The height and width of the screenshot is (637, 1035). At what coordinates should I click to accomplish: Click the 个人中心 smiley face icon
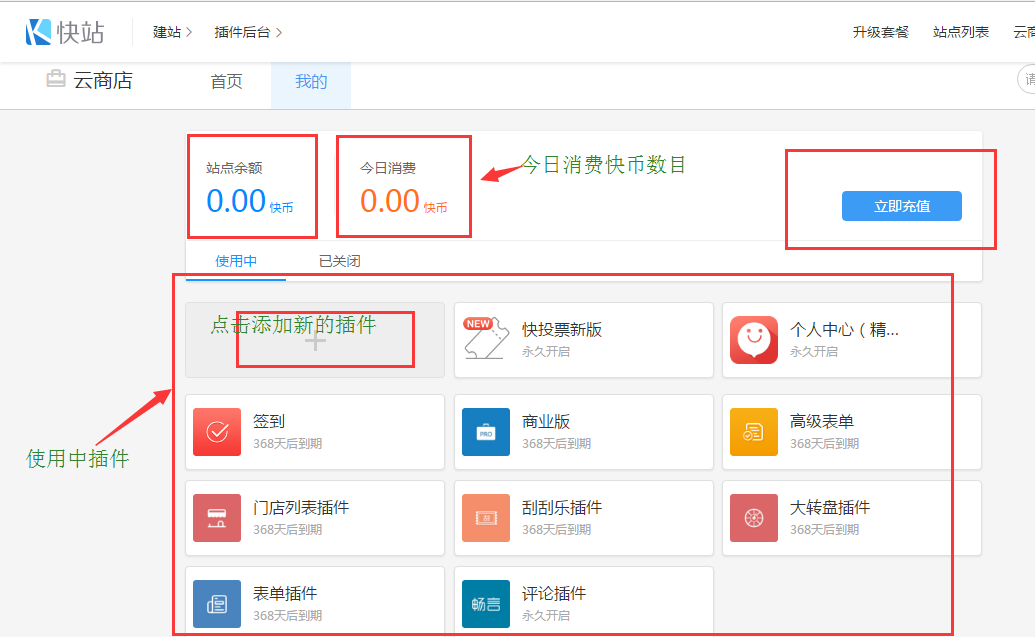tap(753, 340)
